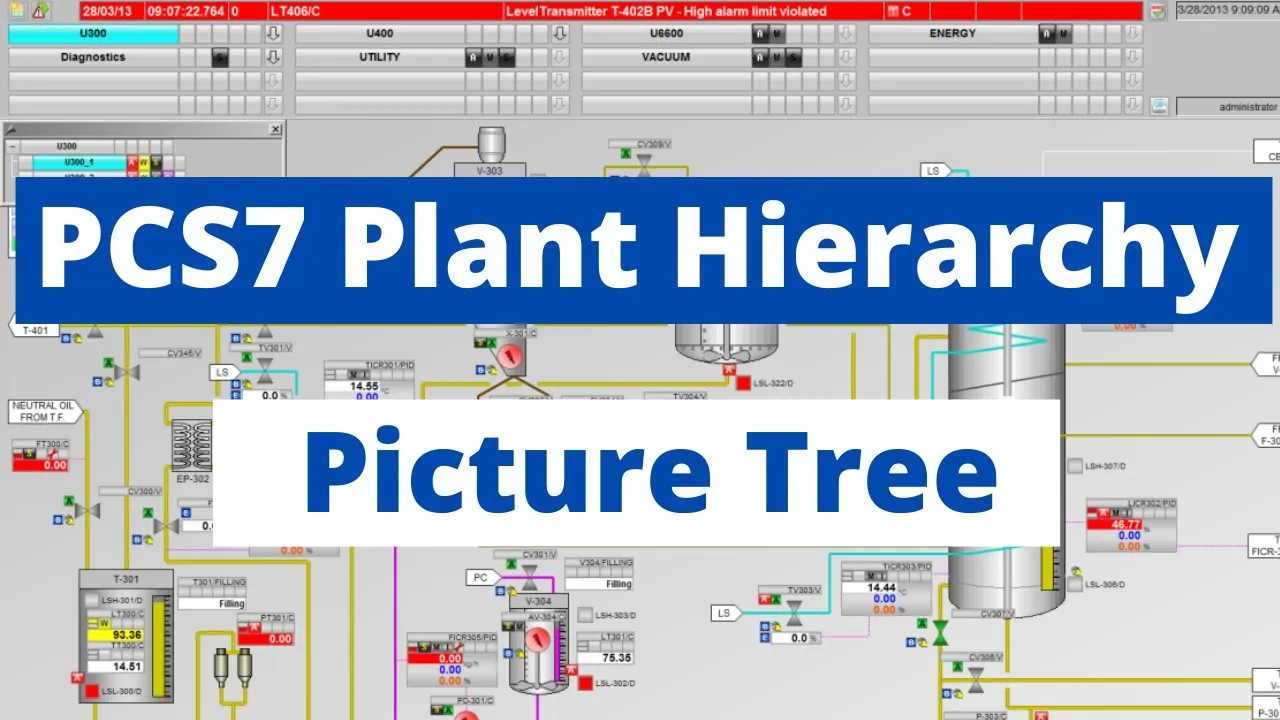Open the ENERGY area button
This screenshot has width=1280, height=720.
coord(952,34)
